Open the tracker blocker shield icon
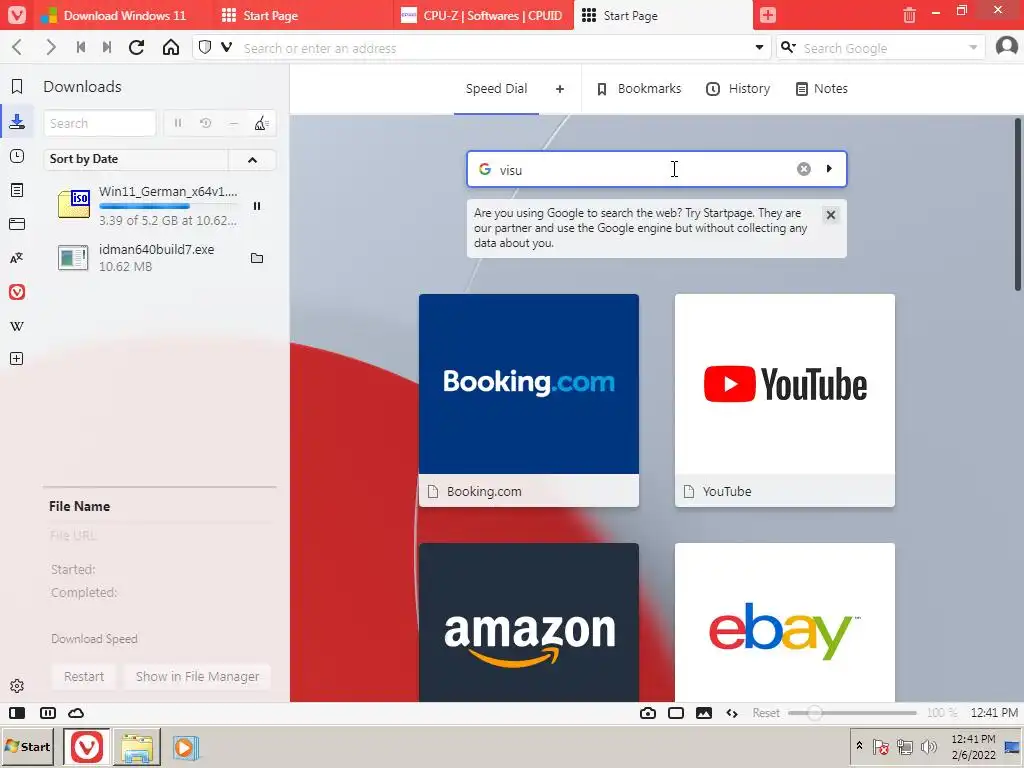This screenshot has width=1024, height=768. (x=205, y=48)
